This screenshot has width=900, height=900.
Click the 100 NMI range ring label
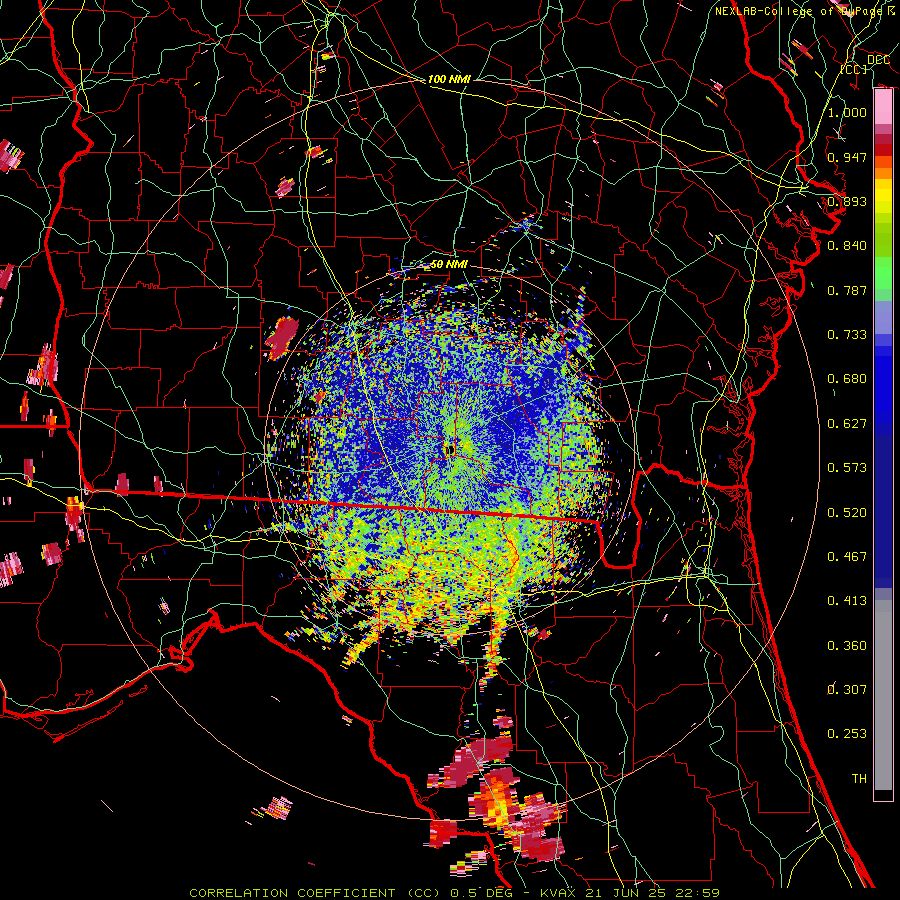(x=449, y=79)
